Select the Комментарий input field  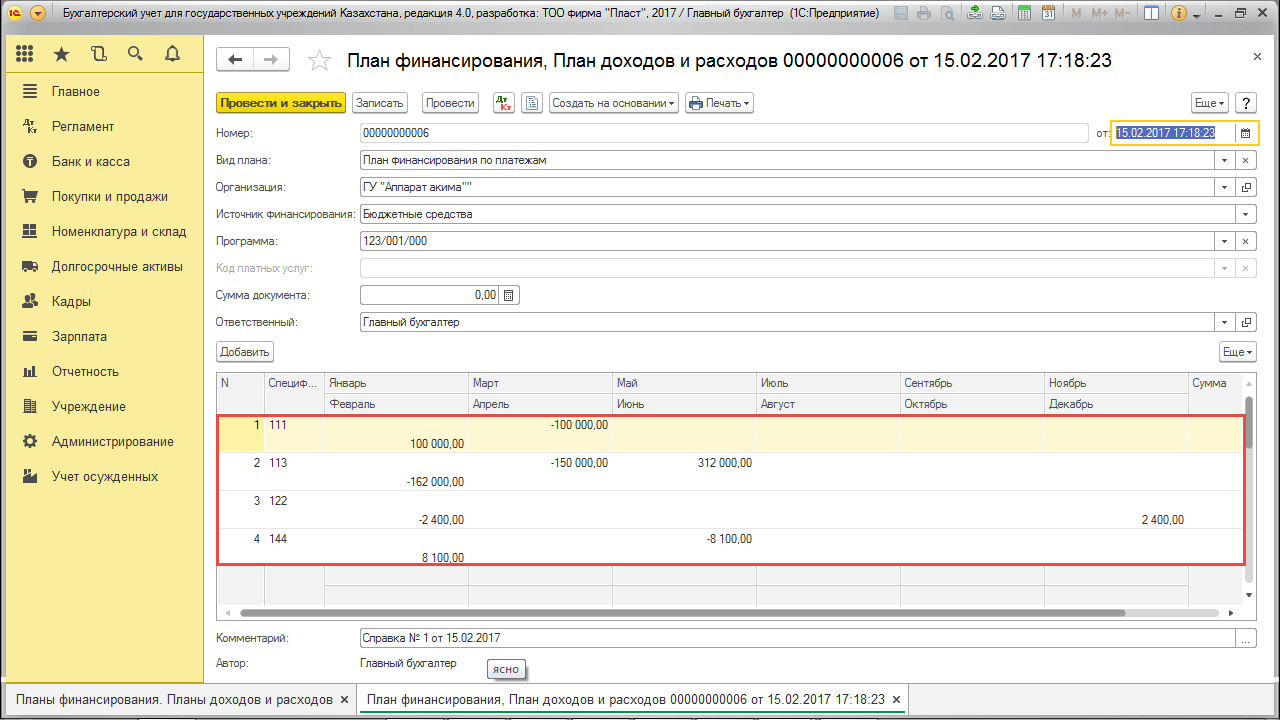700,636
